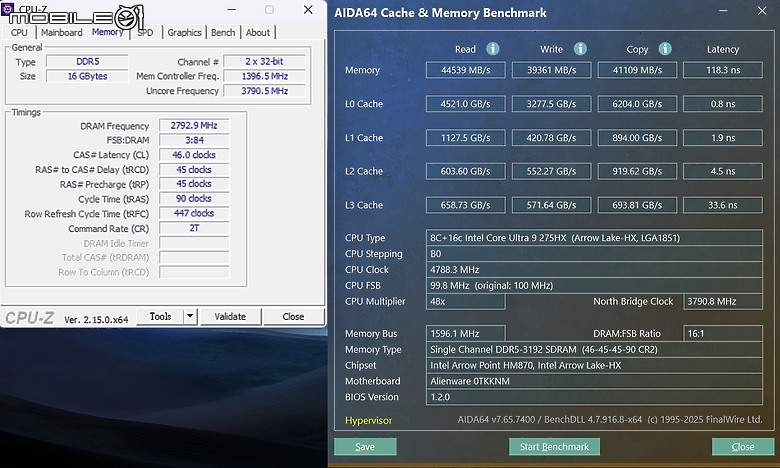Click the Memory Write value 39361 MB/s
The height and width of the screenshot is (468, 780).
coord(552,70)
